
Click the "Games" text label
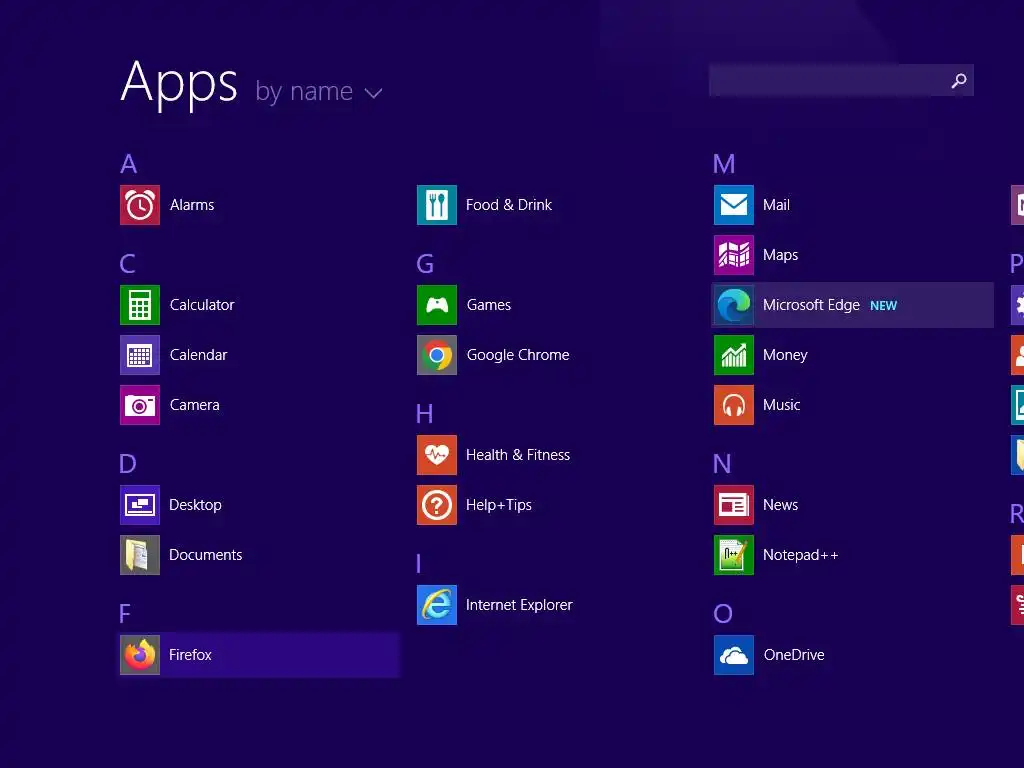pyautogui.click(x=489, y=305)
